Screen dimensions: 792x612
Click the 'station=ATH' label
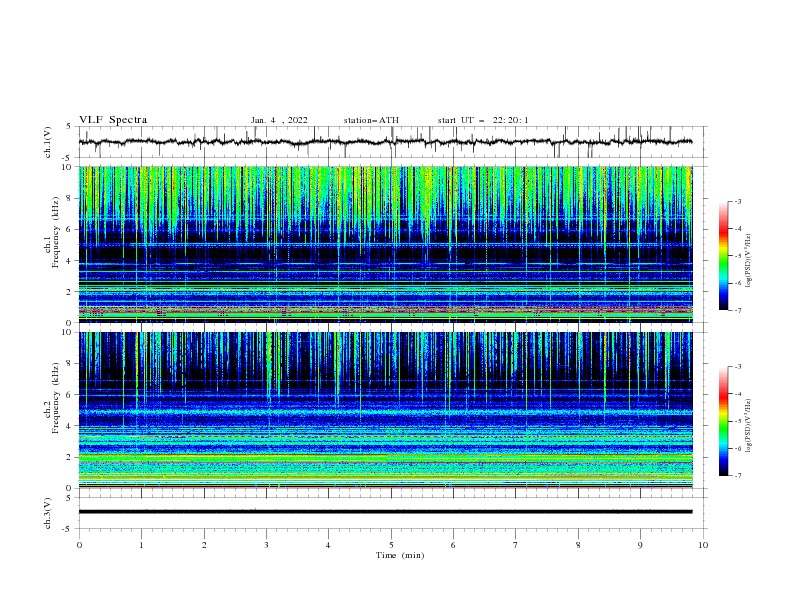click(x=371, y=120)
